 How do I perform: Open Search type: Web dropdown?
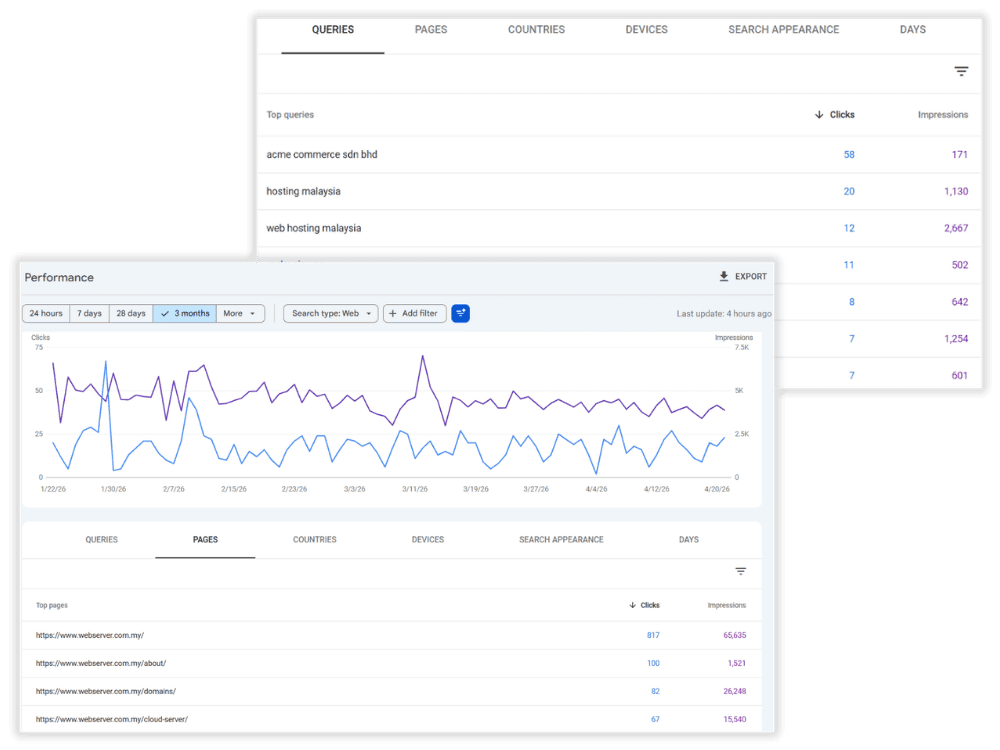coord(330,313)
